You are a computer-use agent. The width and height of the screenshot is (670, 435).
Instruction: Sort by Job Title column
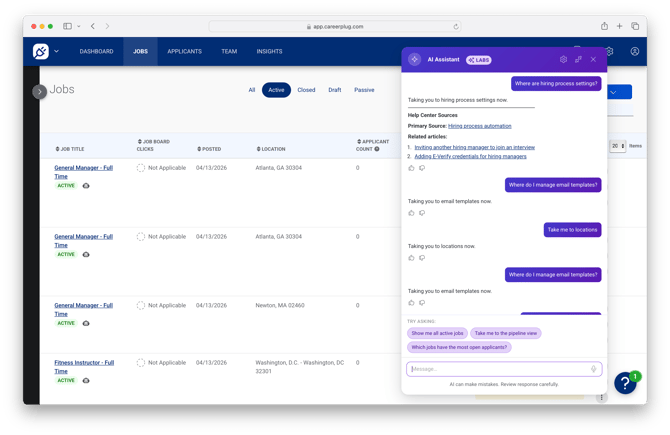click(70, 149)
